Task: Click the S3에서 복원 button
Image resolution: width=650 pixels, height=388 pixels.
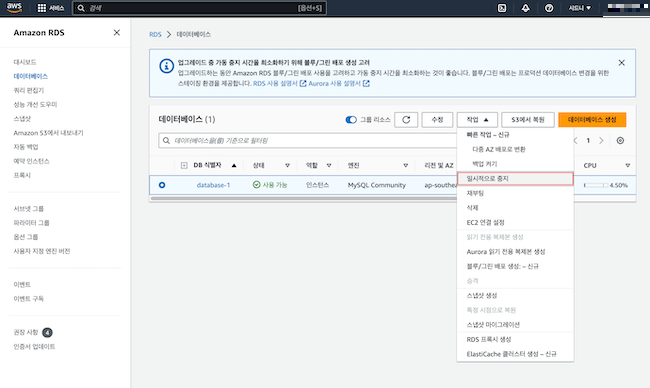Action: [x=527, y=120]
